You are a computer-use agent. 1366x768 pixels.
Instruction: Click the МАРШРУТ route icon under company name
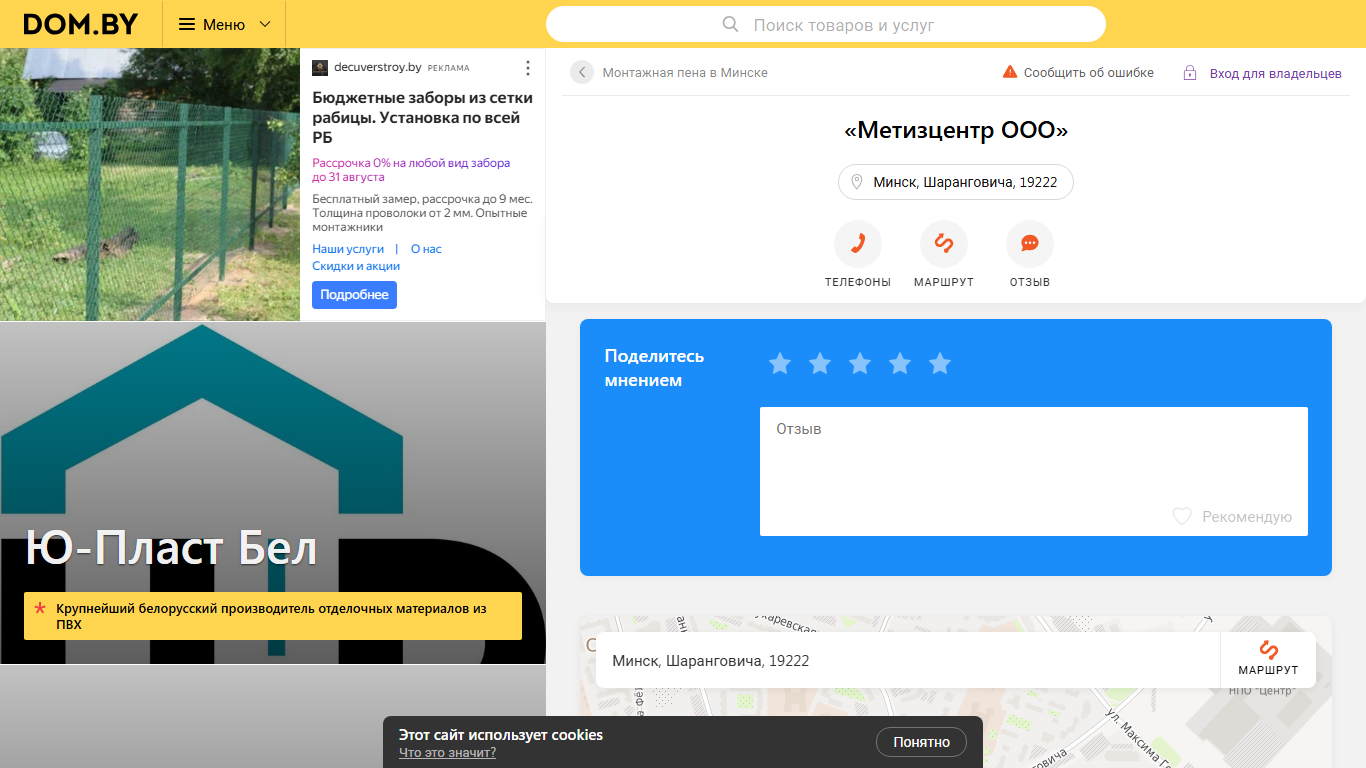943,244
